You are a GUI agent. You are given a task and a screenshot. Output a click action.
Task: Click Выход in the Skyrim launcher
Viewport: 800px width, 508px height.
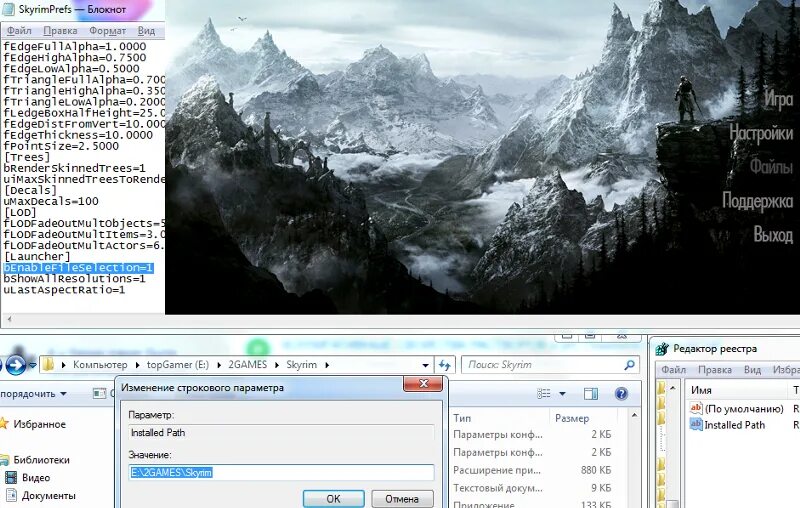click(x=773, y=235)
